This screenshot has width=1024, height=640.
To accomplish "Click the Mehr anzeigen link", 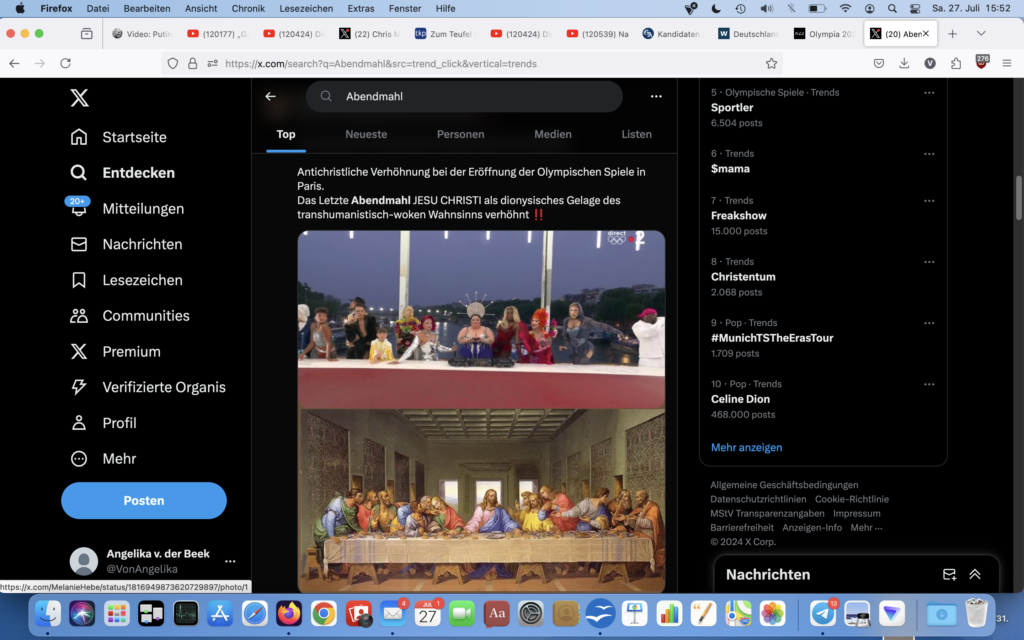I will tap(746, 447).
